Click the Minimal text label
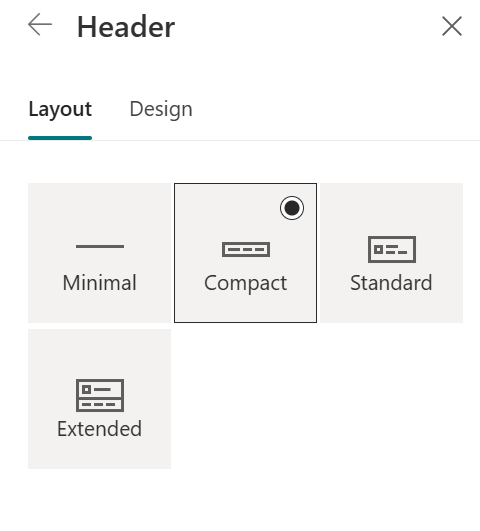480x531 pixels. click(100, 283)
